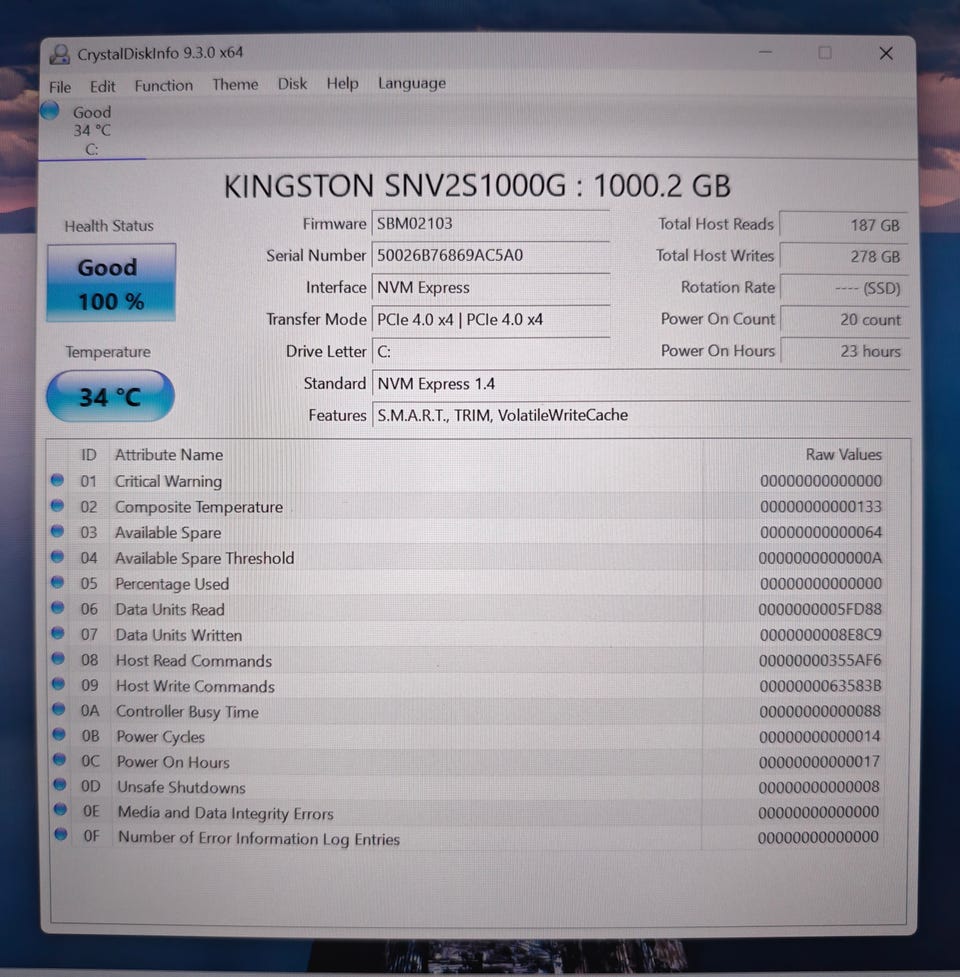Viewport: 960px width, 977px height.
Task: Click the status dot for Available Spare Threshold
Action: (x=57, y=556)
